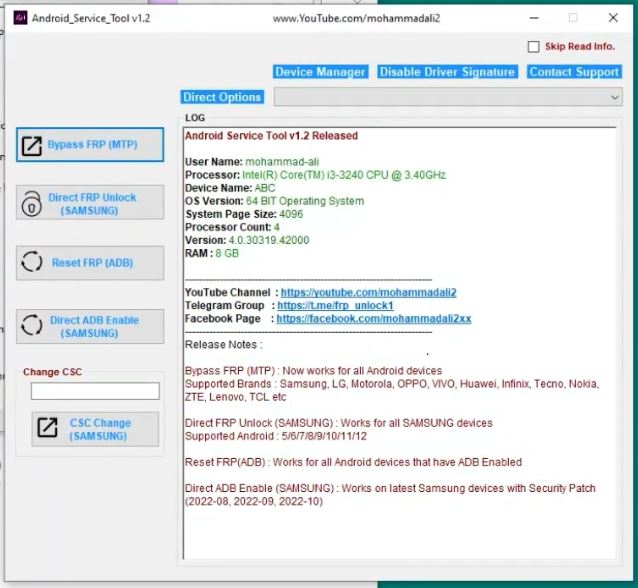Click the user name 'mohammad-ali' value

(282, 162)
